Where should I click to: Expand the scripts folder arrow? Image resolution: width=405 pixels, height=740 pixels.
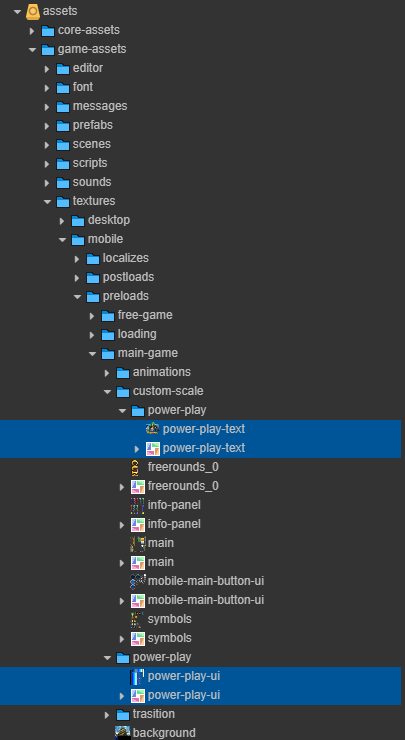47,164
